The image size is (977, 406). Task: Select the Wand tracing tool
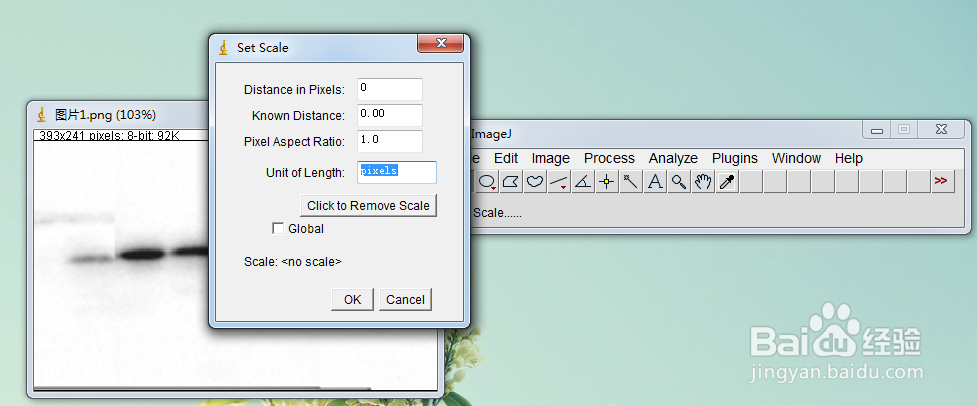pos(630,181)
